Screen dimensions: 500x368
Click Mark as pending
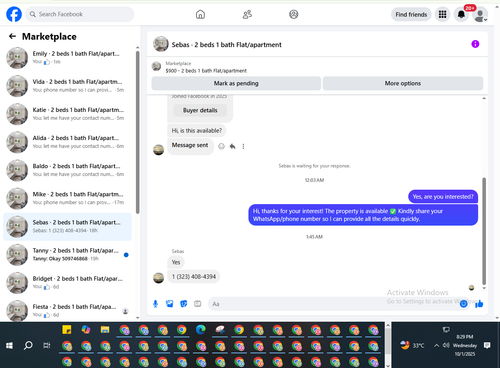coord(236,83)
